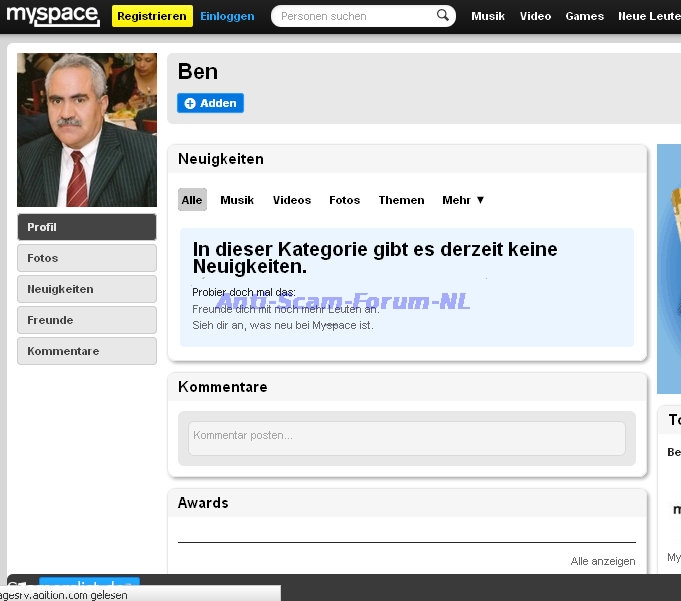Select the Alle news filter
This screenshot has height=601, width=681.
[x=192, y=200]
